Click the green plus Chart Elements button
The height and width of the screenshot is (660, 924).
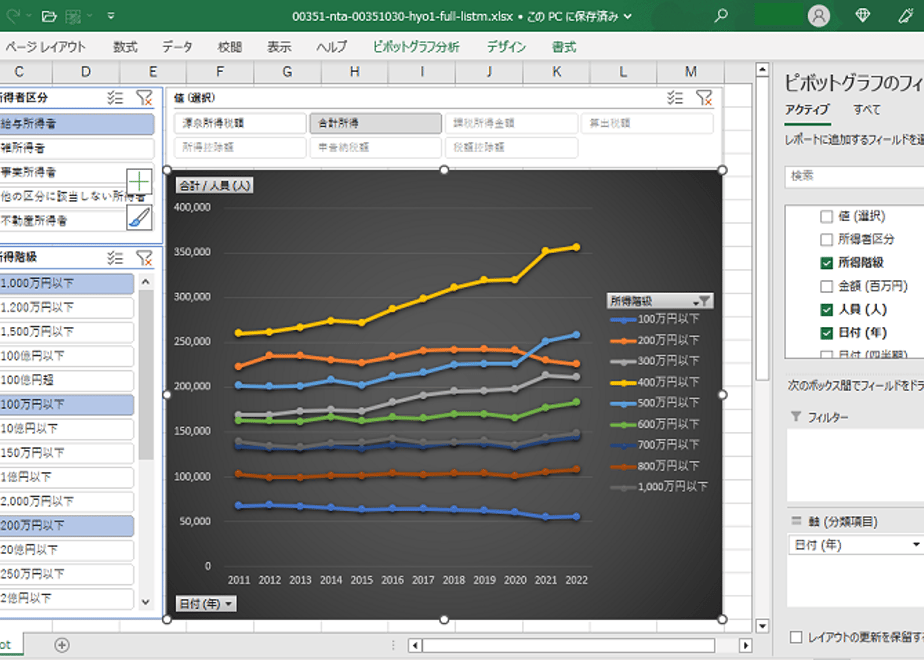pos(139,181)
